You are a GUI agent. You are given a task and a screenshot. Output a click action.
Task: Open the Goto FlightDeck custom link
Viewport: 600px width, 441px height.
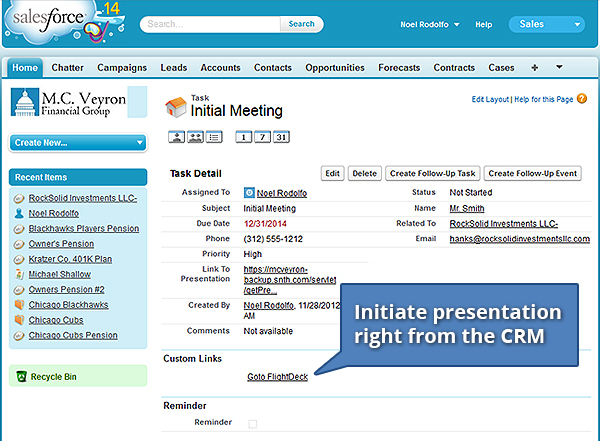click(x=277, y=377)
